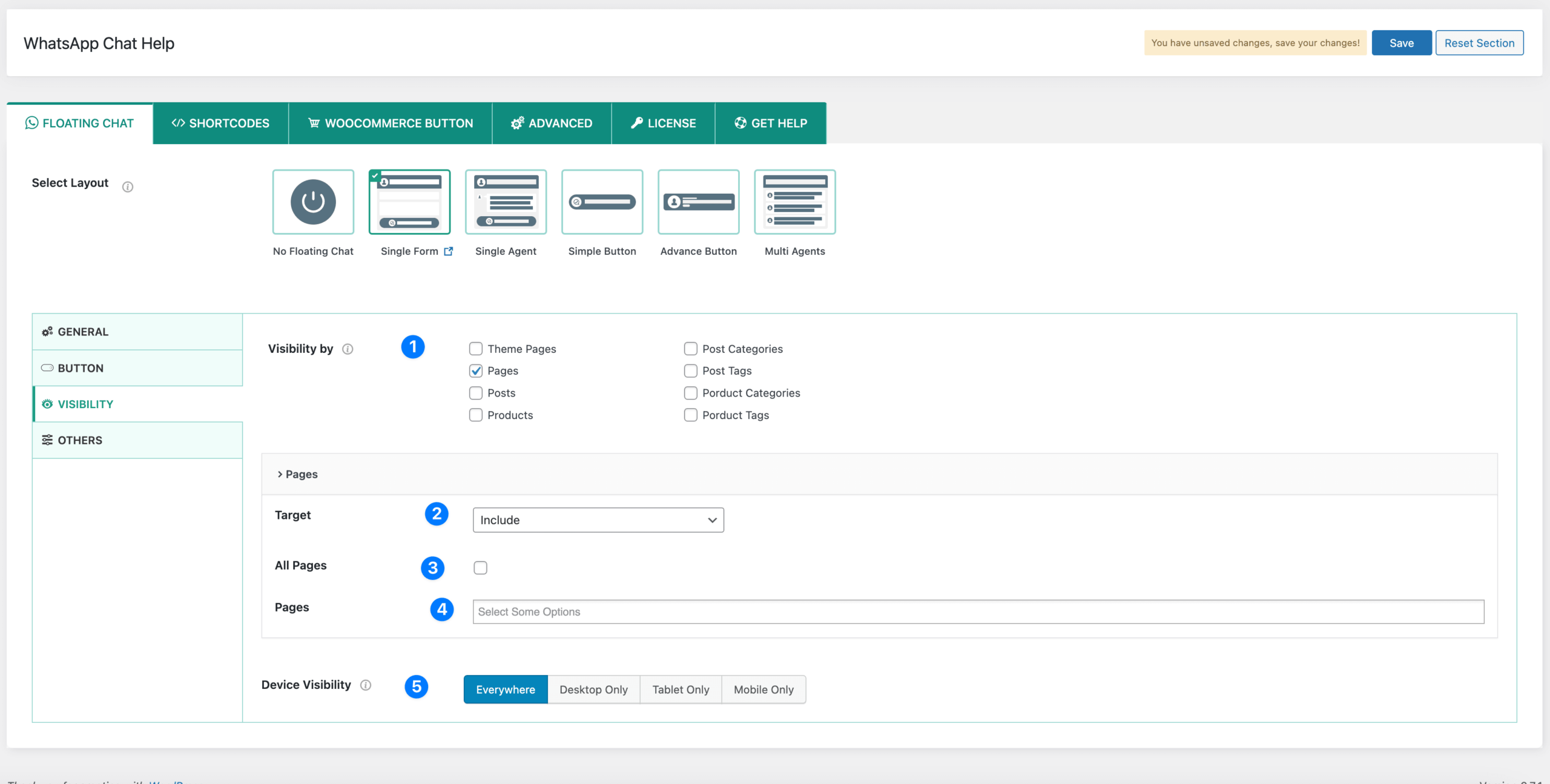Screen dimensions: 1550x784
Task: Click the Device Visibility info icon
Action: [x=366, y=685]
